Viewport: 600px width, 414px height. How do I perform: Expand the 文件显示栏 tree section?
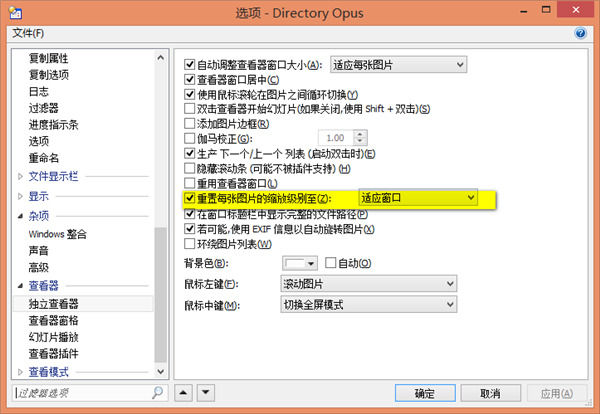click(20, 176)
